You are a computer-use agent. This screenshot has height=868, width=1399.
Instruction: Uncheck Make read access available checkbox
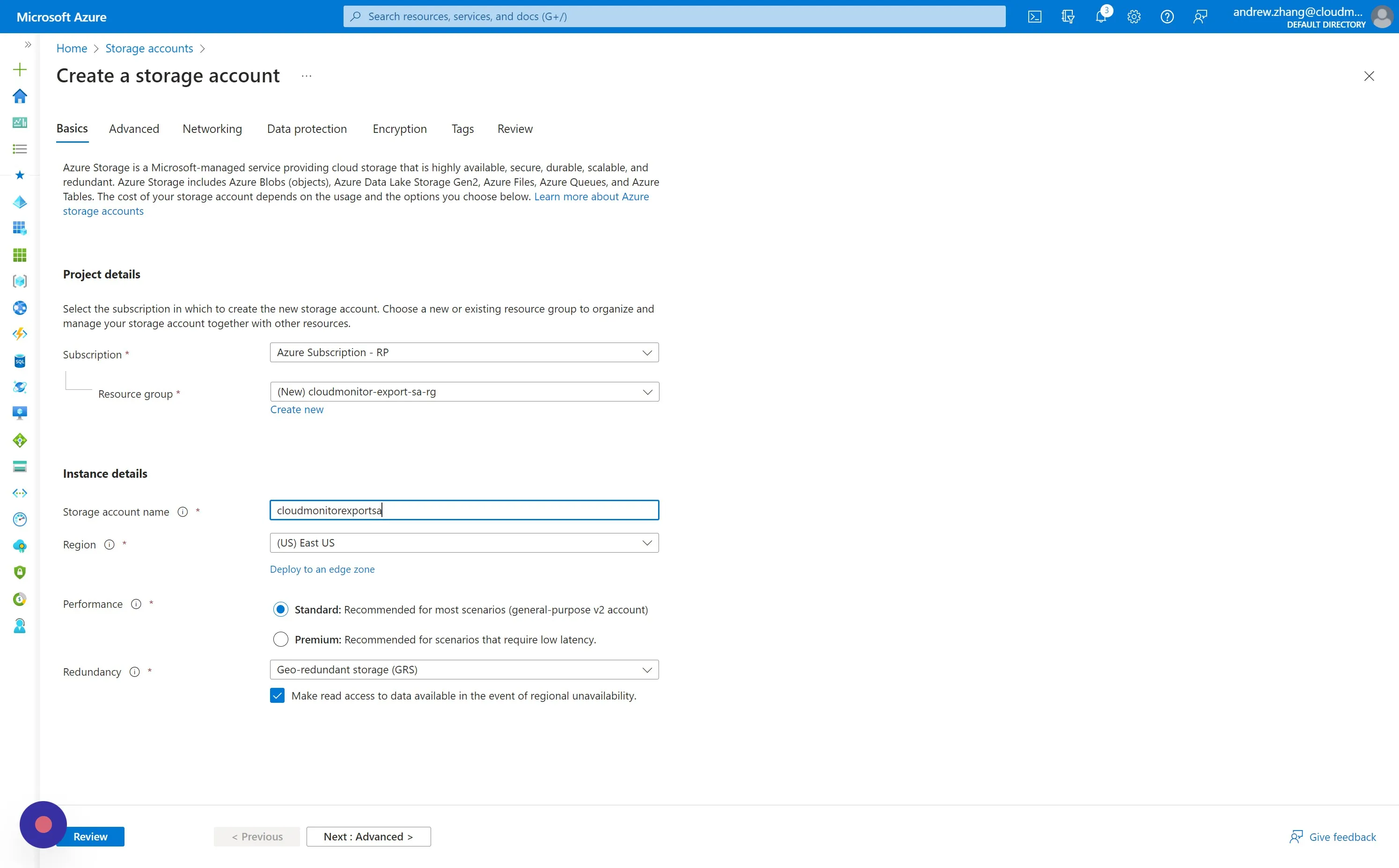click(277, 696)
